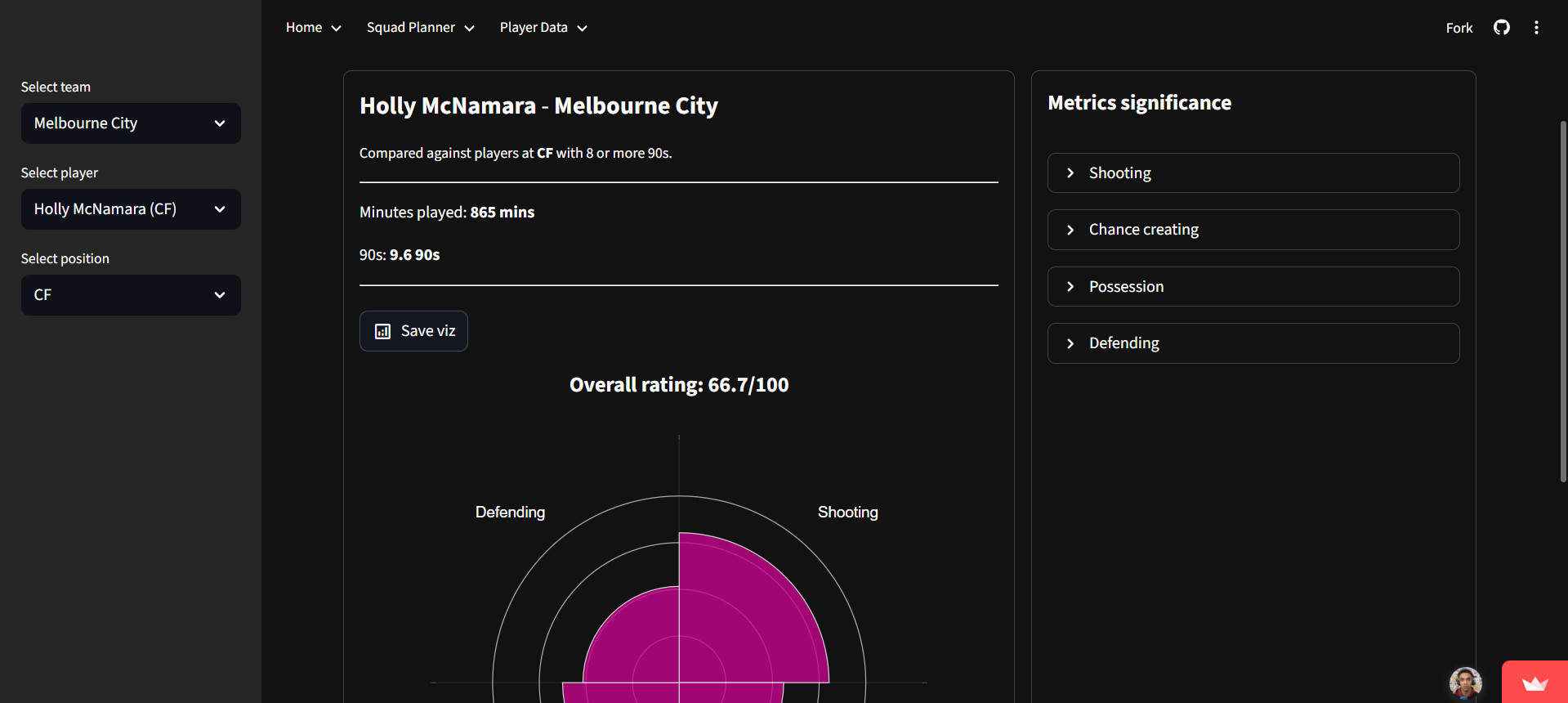Open the Player Data menu
The image size is (1568, 703).
(x=543, y=28)
